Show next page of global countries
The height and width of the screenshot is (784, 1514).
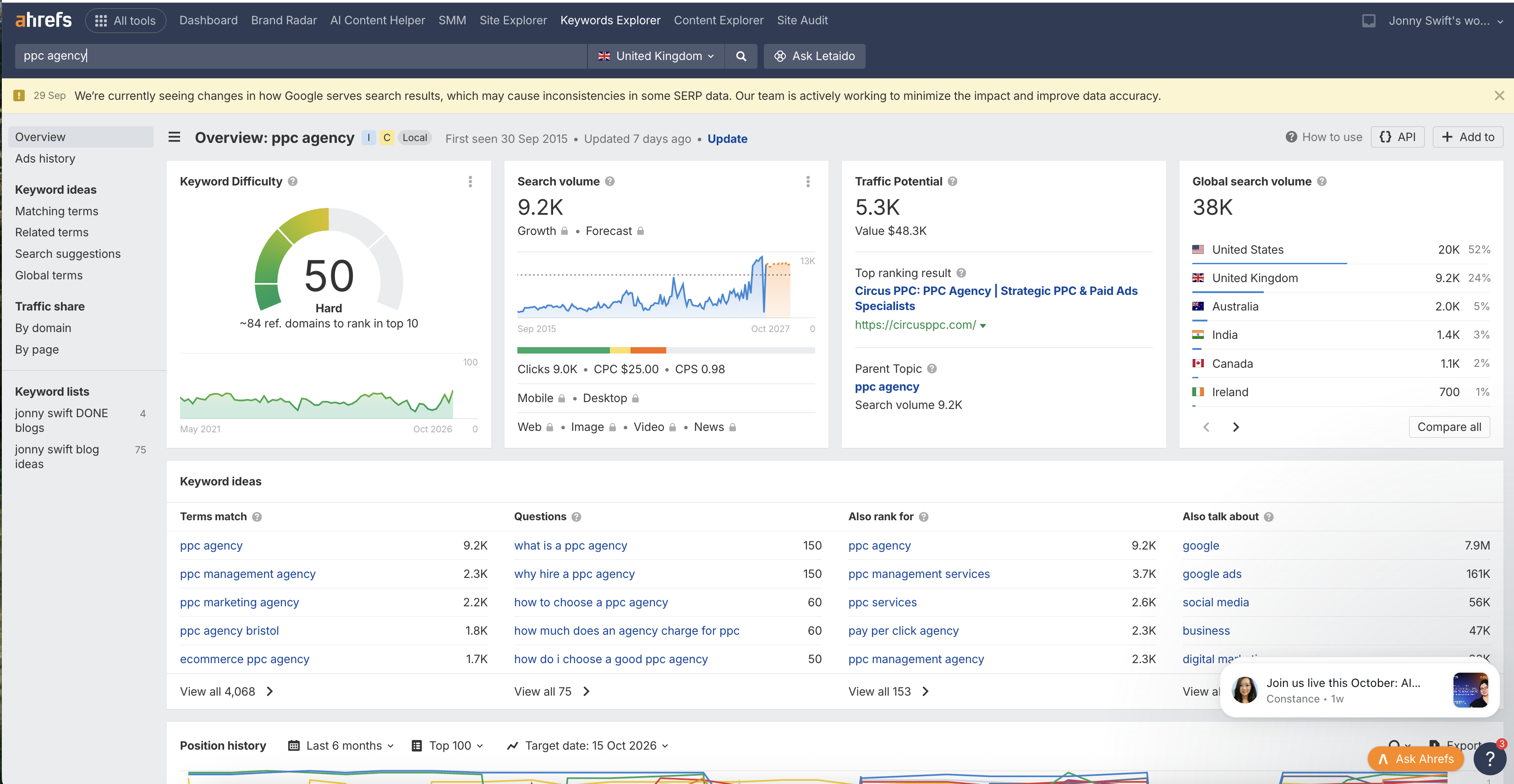click(1235, 427)
